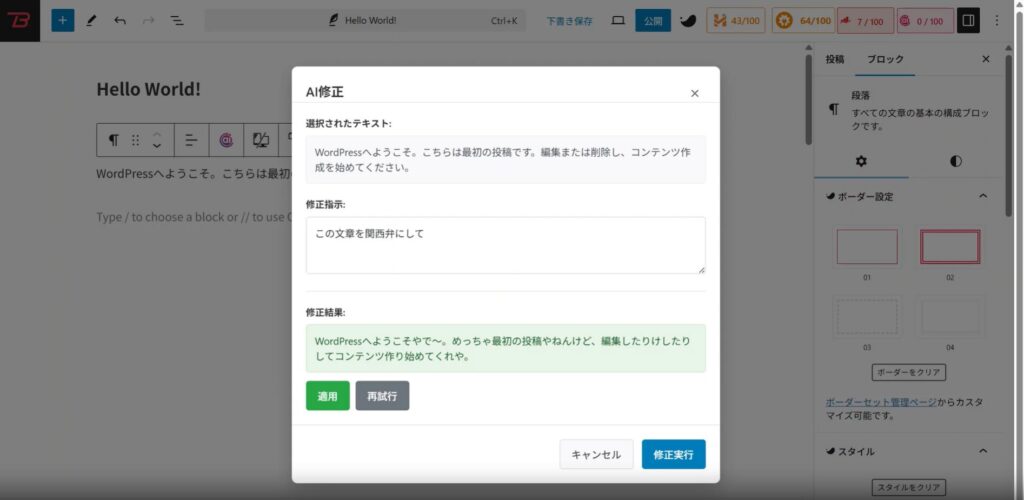Open the Hello World! command palette bar
Viewport: 1024px width, 500px height.
pos(365,20)
